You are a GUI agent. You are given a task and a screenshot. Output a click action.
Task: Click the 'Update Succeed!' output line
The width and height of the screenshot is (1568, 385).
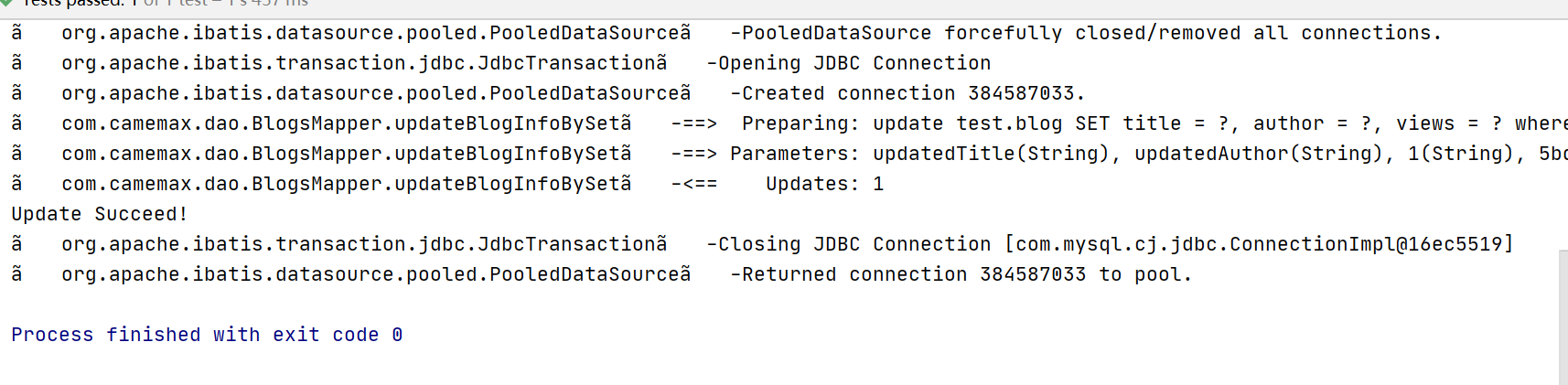tap(100, 214)
